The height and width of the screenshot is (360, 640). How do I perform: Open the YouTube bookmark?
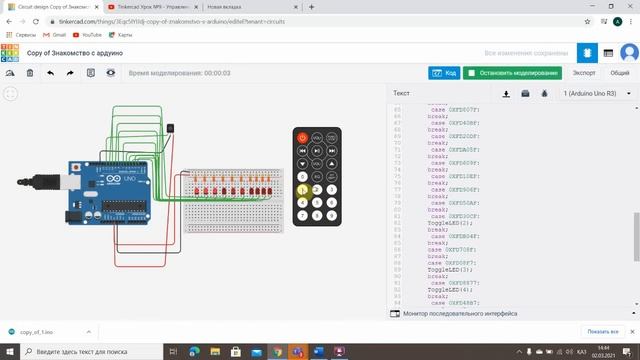click(87, 35)
